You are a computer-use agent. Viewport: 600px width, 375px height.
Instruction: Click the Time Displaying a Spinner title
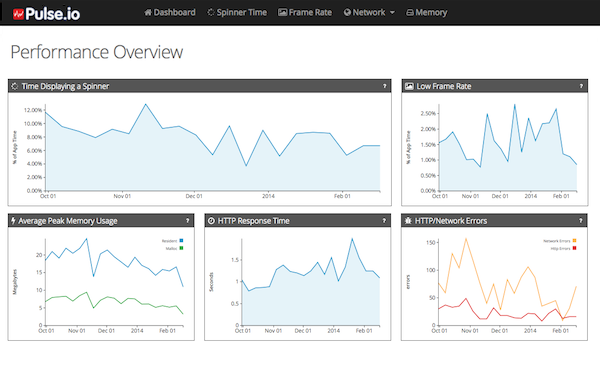click(x=65, y=86)
